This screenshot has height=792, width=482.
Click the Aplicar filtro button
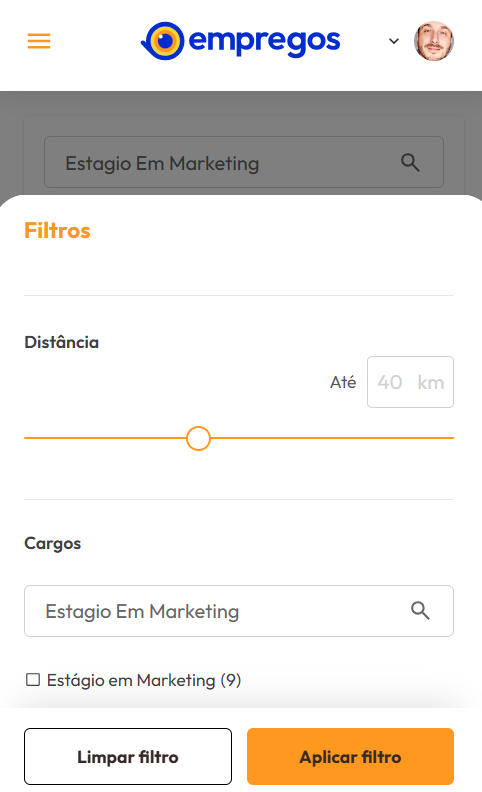pyautogui.click(x=351, y=757)
